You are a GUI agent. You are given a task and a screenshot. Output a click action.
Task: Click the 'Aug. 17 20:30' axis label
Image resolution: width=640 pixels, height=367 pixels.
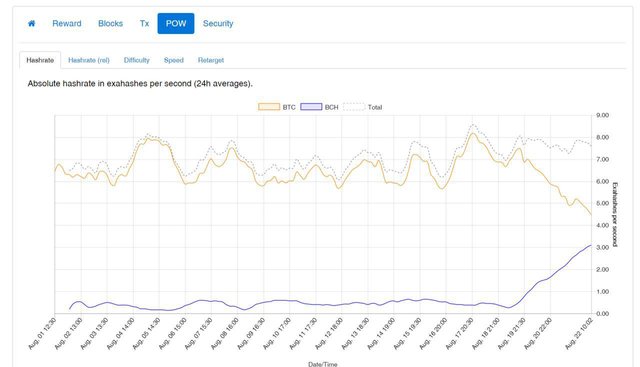(x=459, y=334)
